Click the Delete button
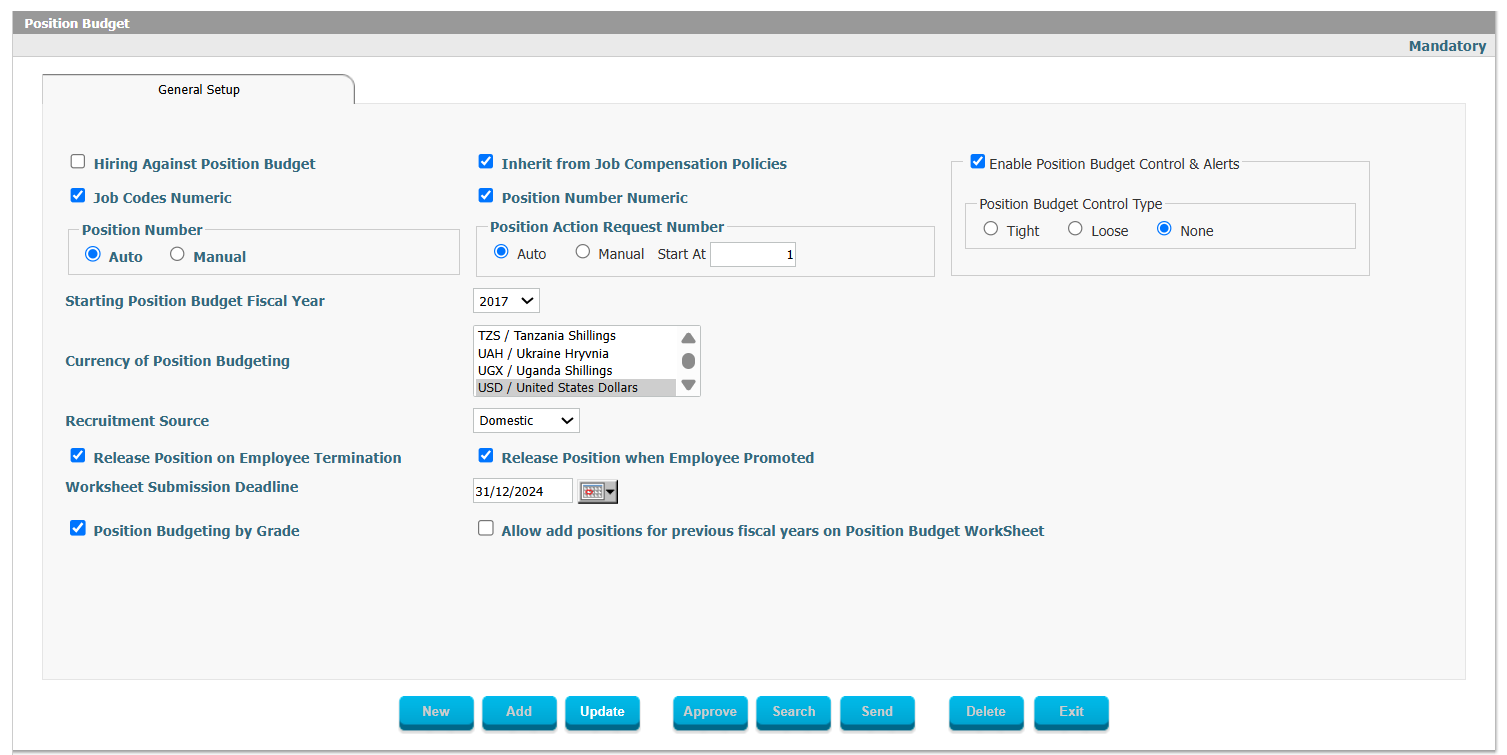Image resolution: width=1507 pixels, height=755 pixels. [x=986, y=712]
